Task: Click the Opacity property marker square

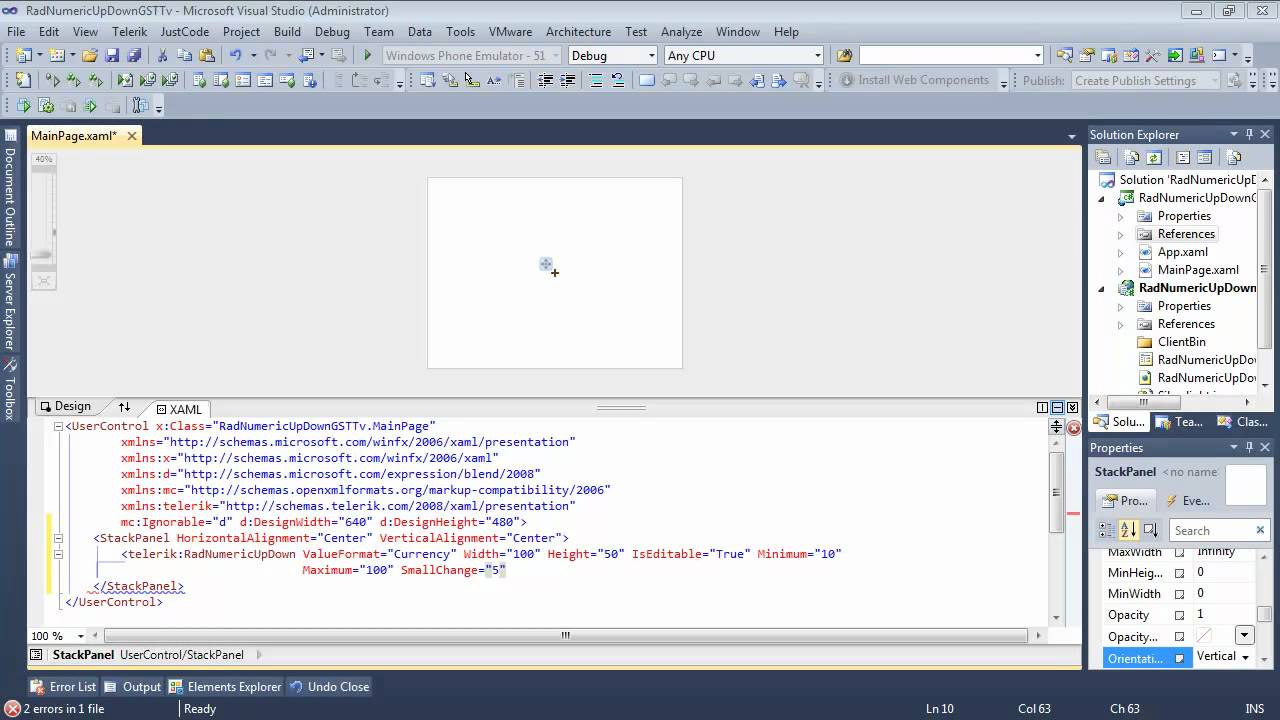Action: 1179,615
